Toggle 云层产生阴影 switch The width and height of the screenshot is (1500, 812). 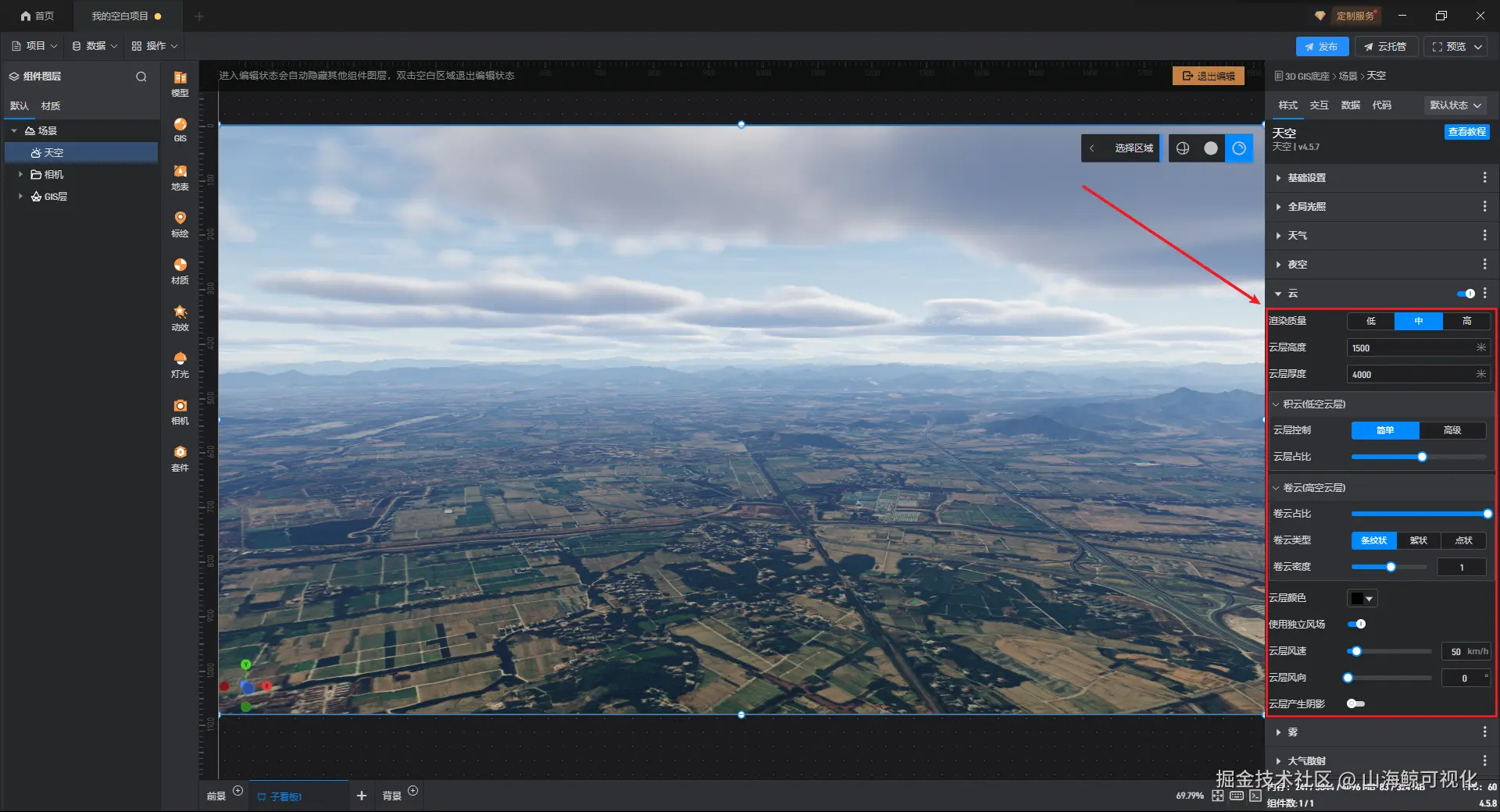coord(1356,703)
